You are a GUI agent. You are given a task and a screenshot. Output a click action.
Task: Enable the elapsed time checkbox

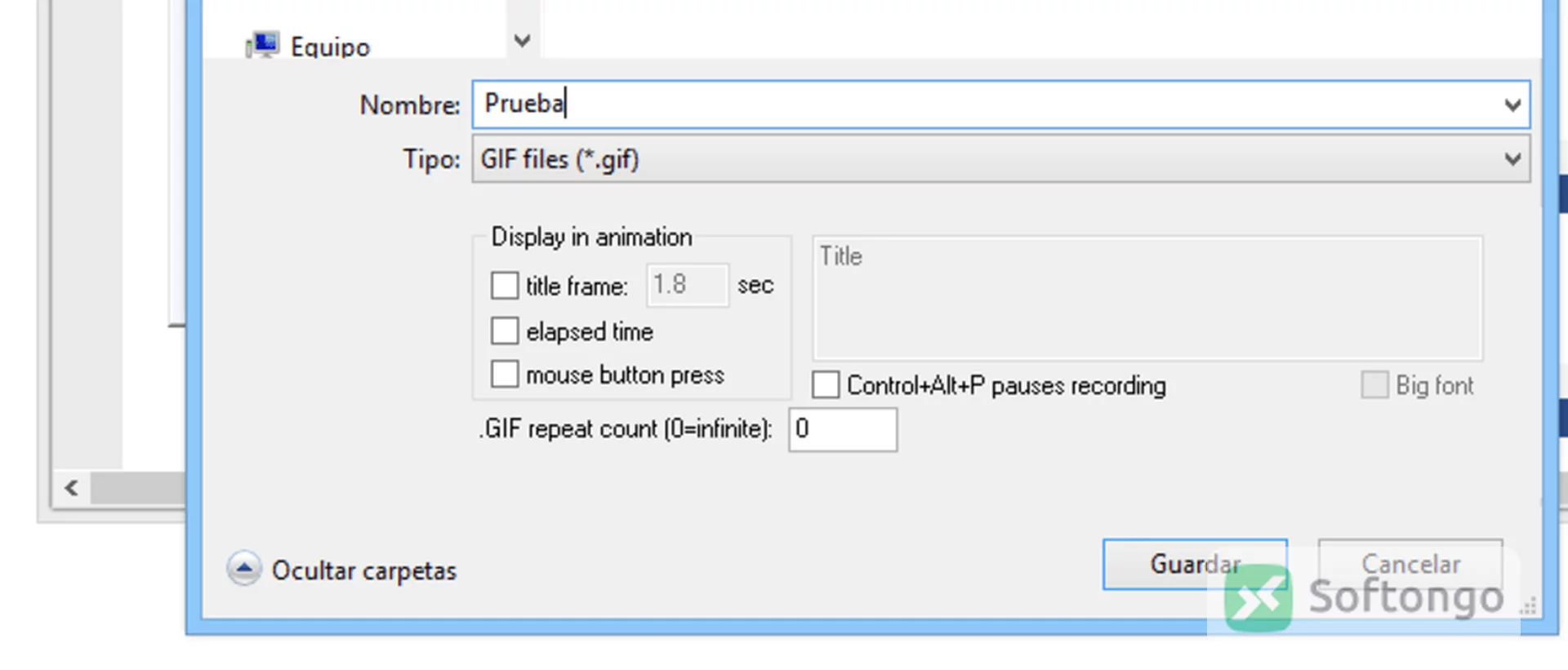pyautogui.click(x=505, y=331)
